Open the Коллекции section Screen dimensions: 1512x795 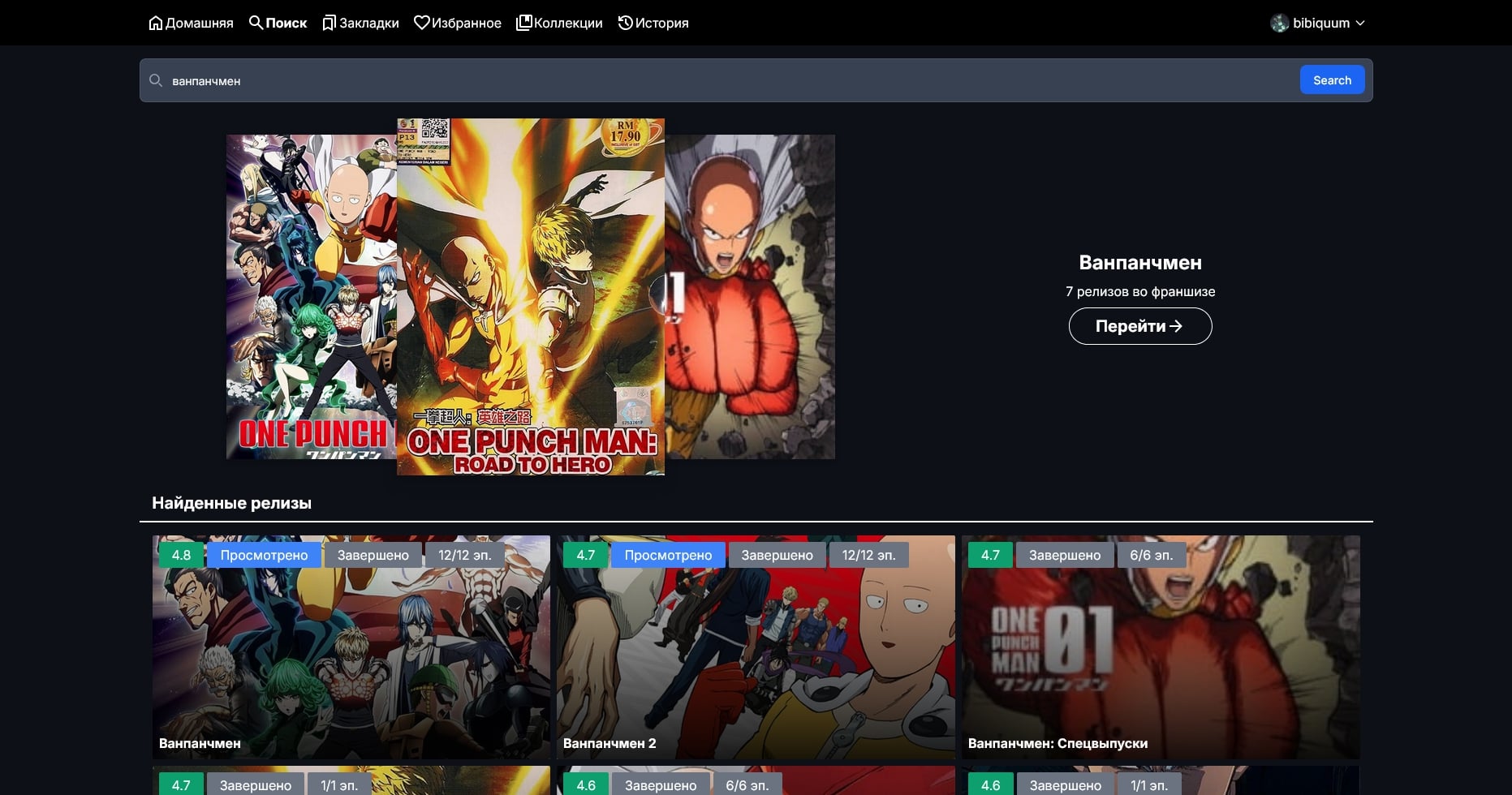(x=560, y=23)
